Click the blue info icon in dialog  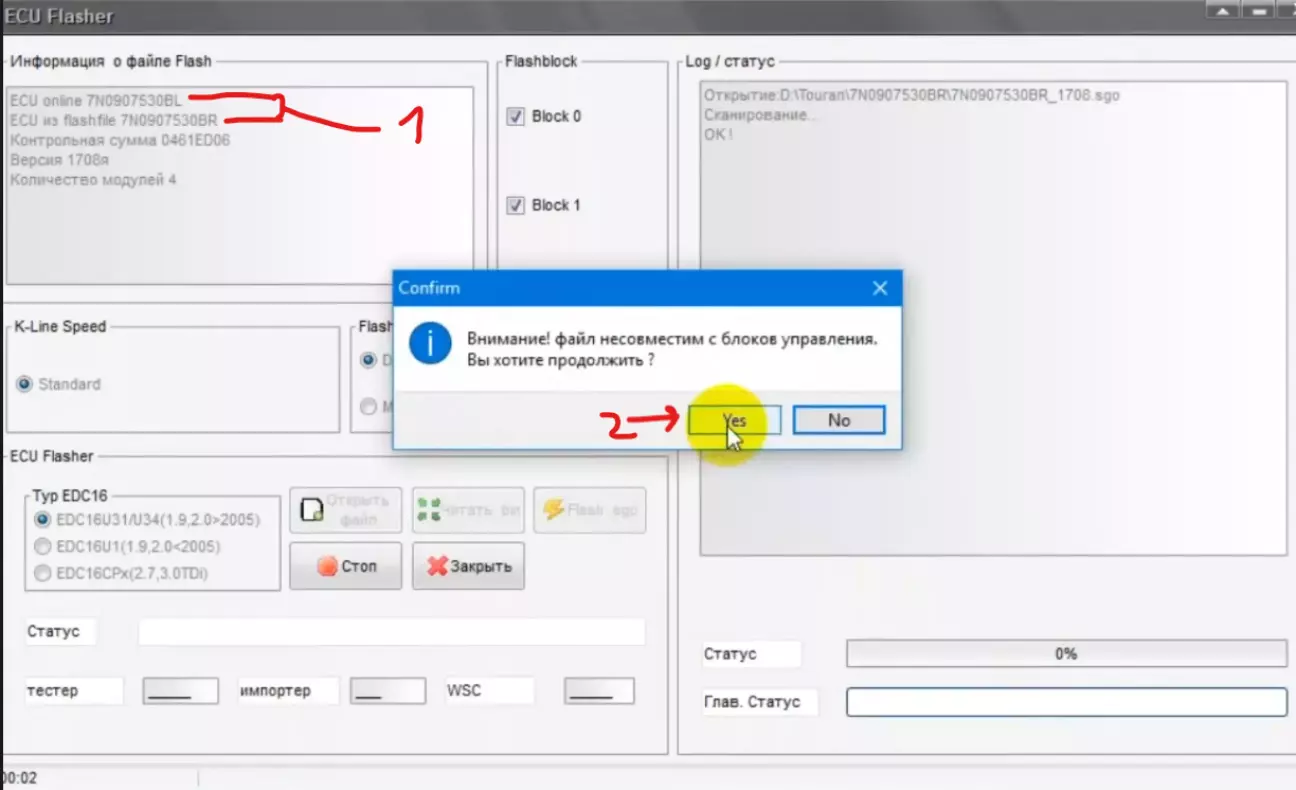(x=430, y=345)
